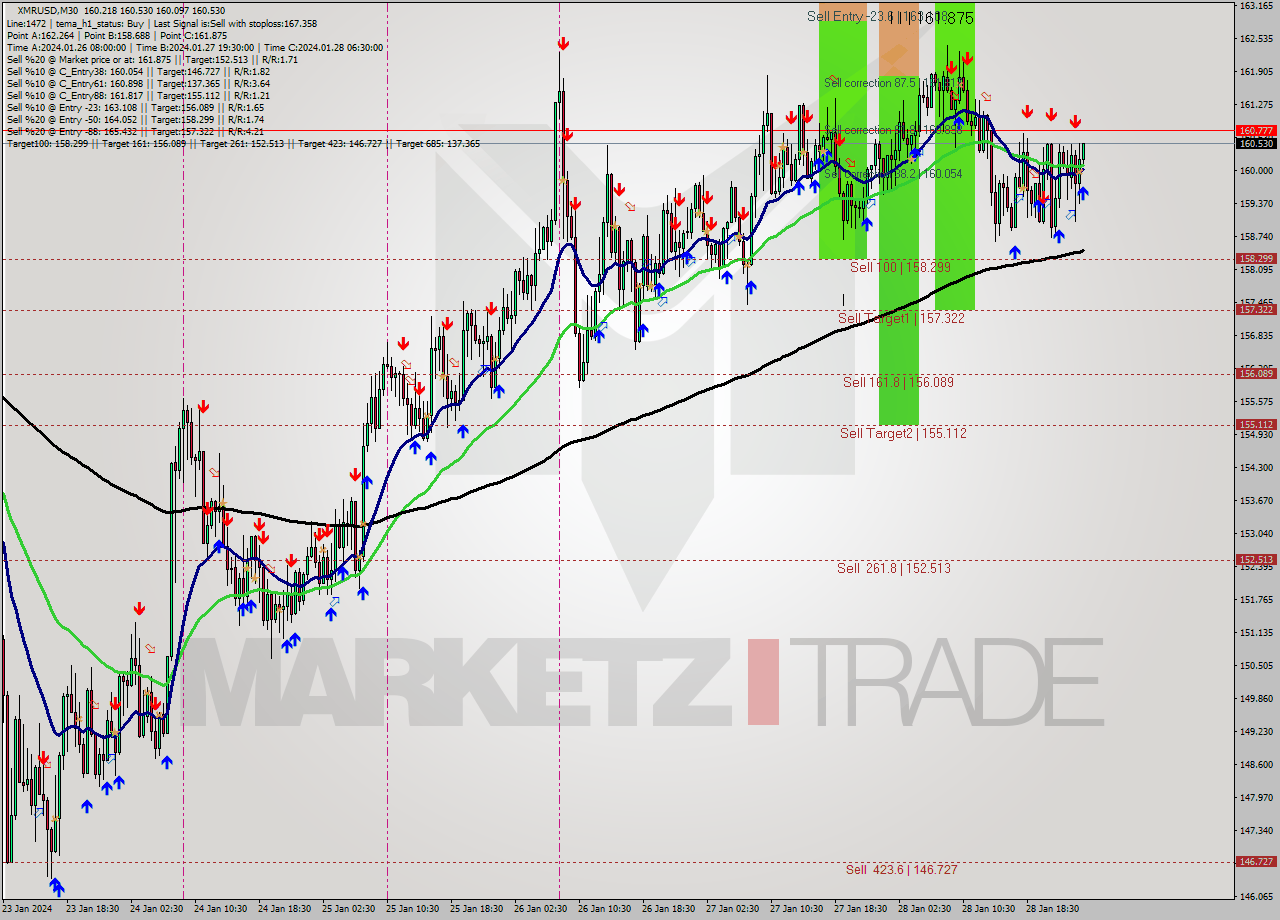Click the '24 Jan 02:30' time label
Viewport: 1280px width, 920px height.
(x=159, y=910)
